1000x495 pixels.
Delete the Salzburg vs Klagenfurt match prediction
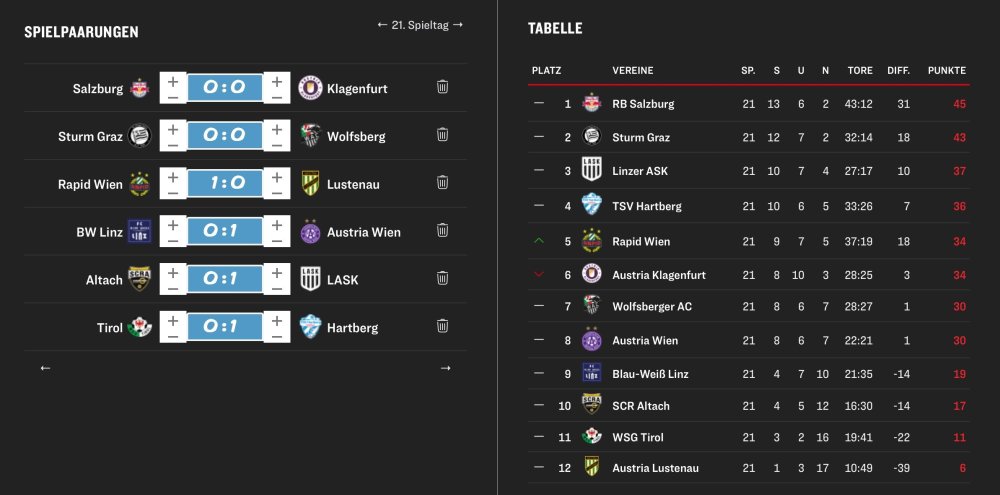click(x=442, y=87)
